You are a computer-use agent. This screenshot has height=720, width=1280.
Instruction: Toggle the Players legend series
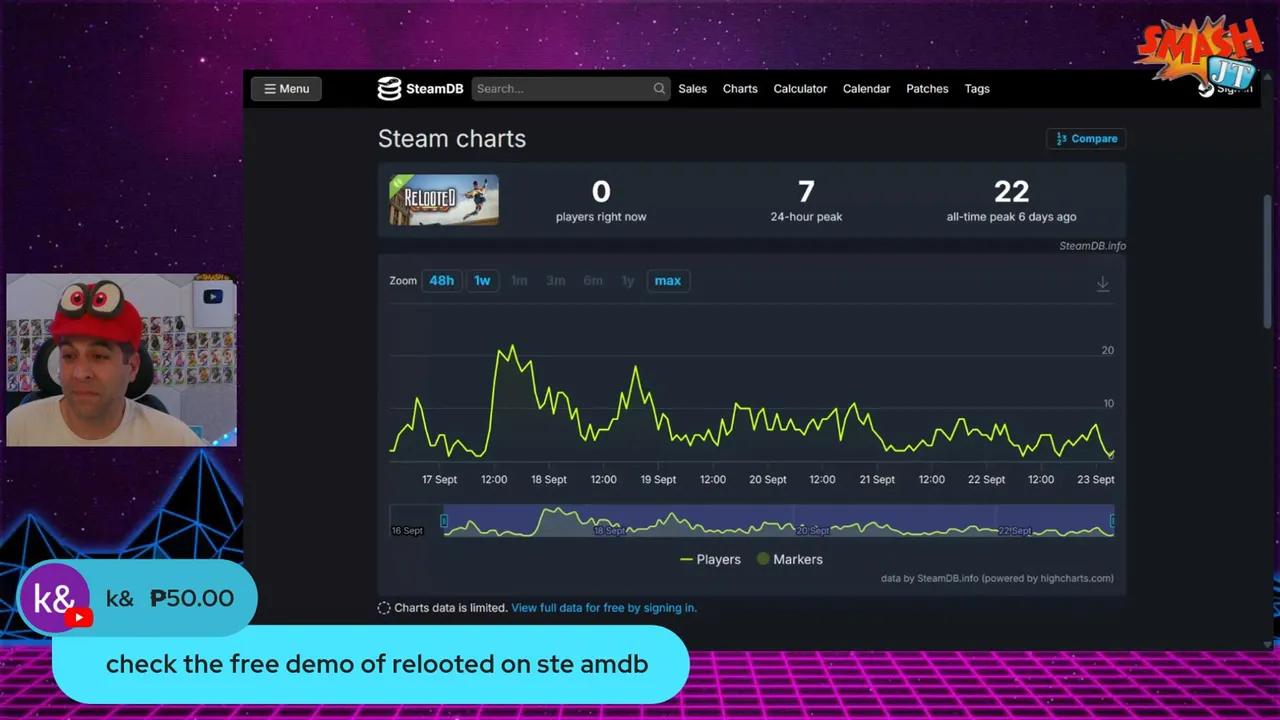710,559
